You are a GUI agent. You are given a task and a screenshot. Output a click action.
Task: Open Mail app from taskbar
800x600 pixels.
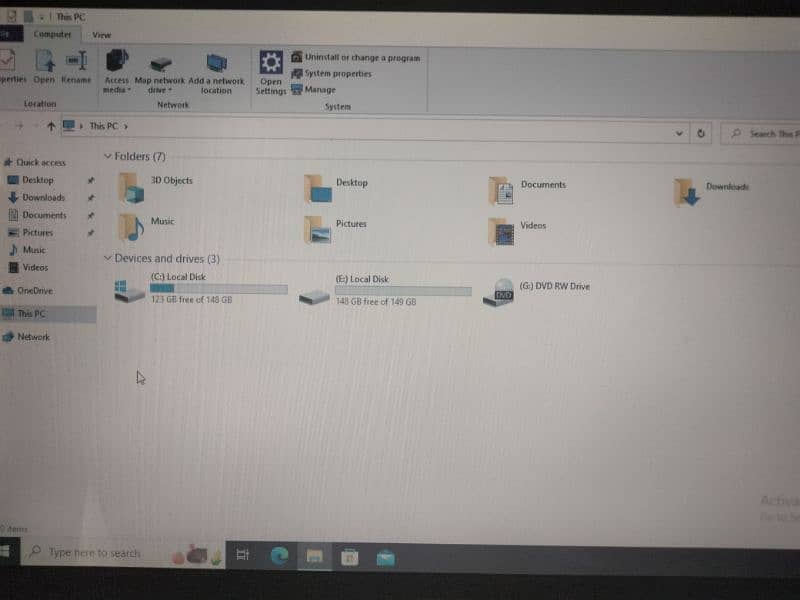386,558
